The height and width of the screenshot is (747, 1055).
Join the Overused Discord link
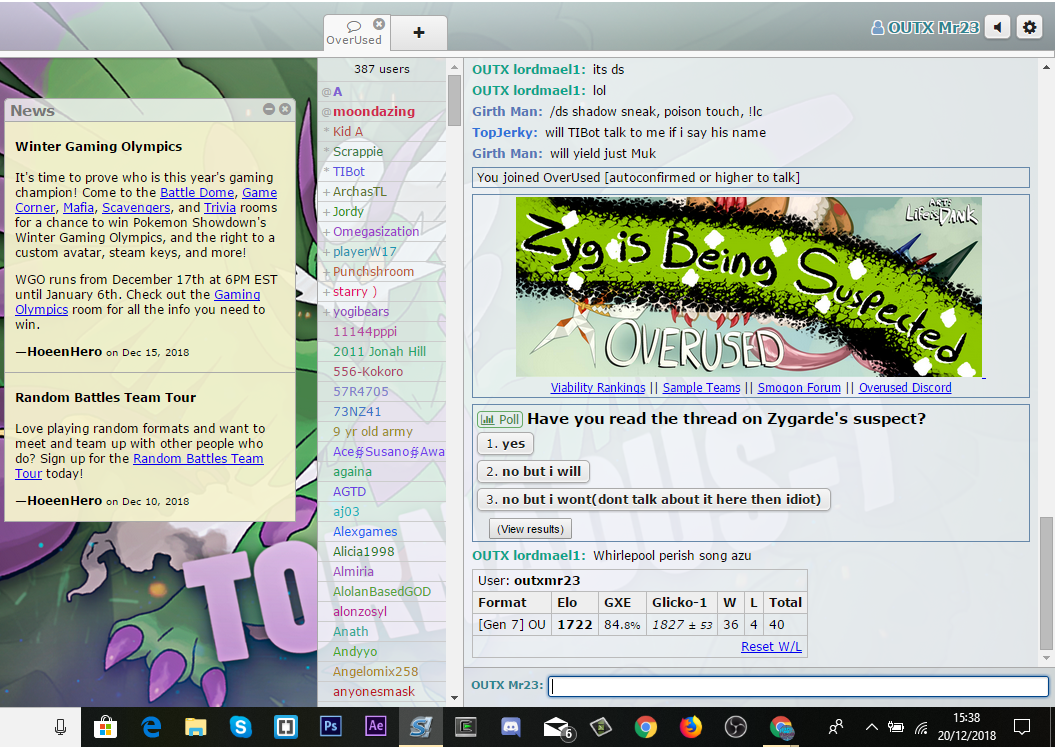click(905, 388)
